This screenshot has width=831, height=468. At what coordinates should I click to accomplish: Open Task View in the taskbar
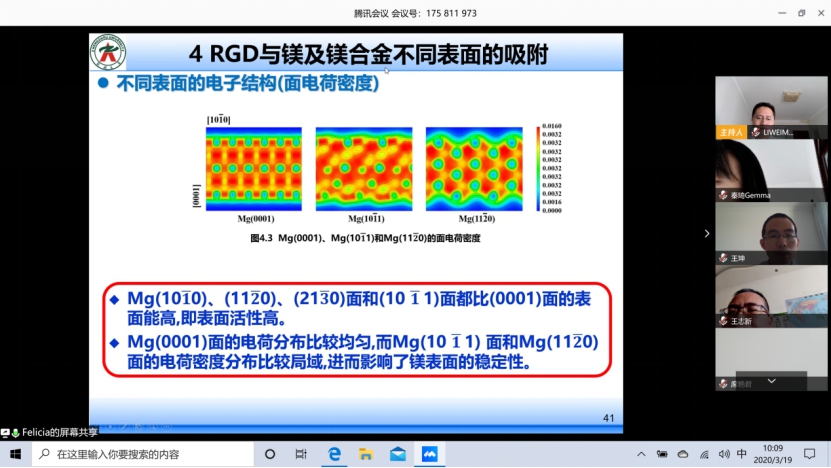click(301, 454)
